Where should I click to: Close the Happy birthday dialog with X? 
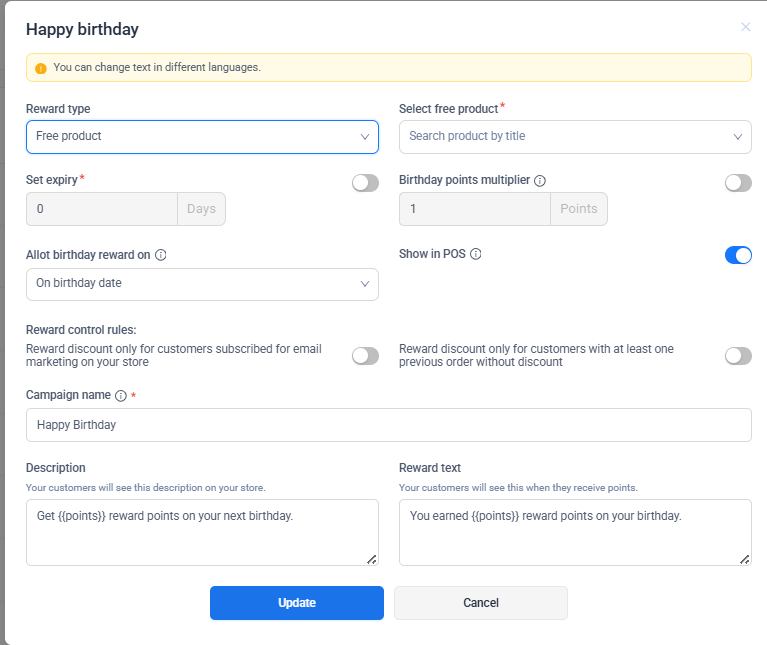[745, 27]
